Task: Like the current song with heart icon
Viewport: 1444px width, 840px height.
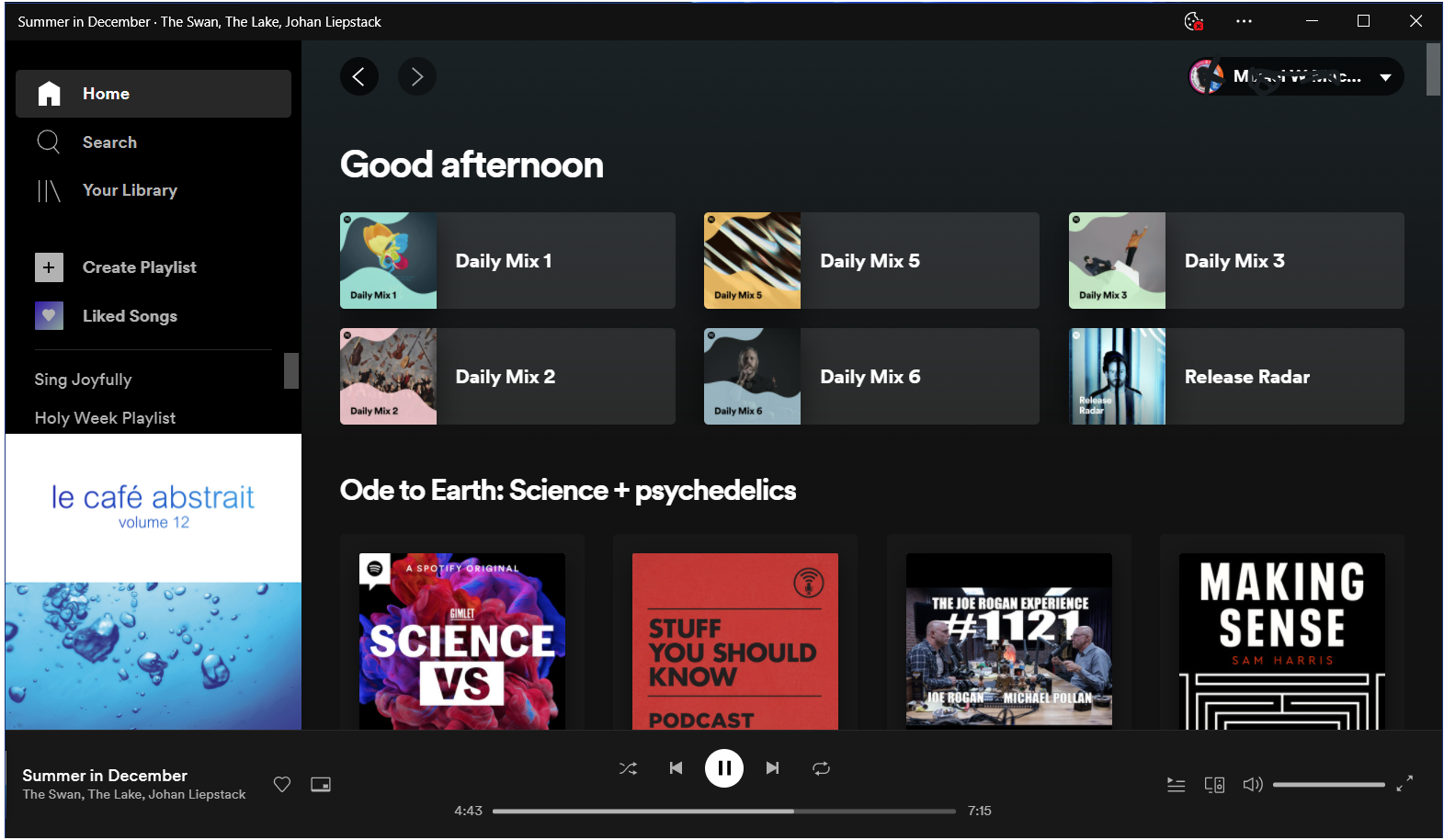Action: 282,784
